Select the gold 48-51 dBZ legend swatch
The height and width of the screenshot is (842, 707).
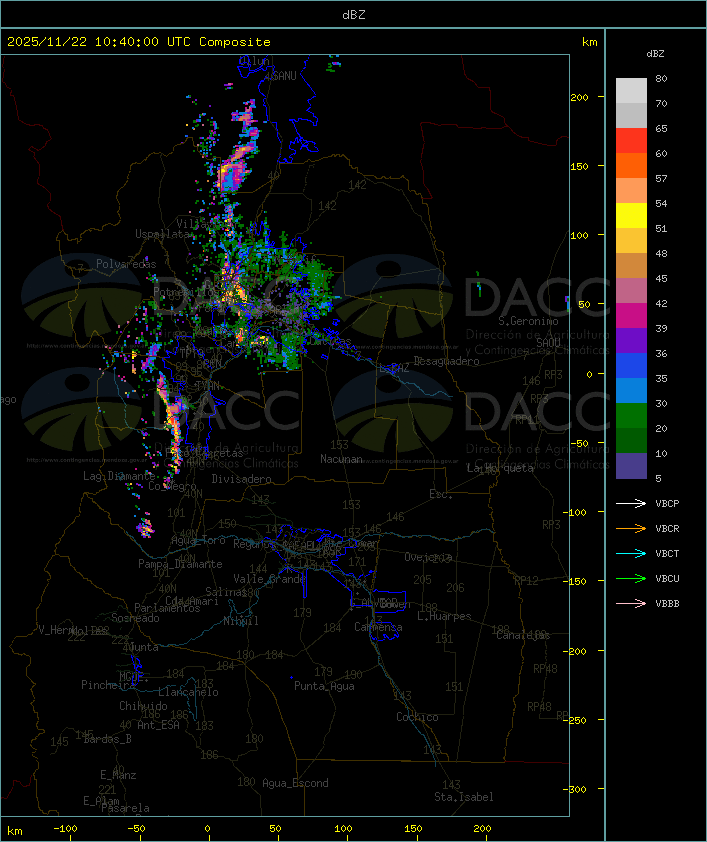pos(631,241)
